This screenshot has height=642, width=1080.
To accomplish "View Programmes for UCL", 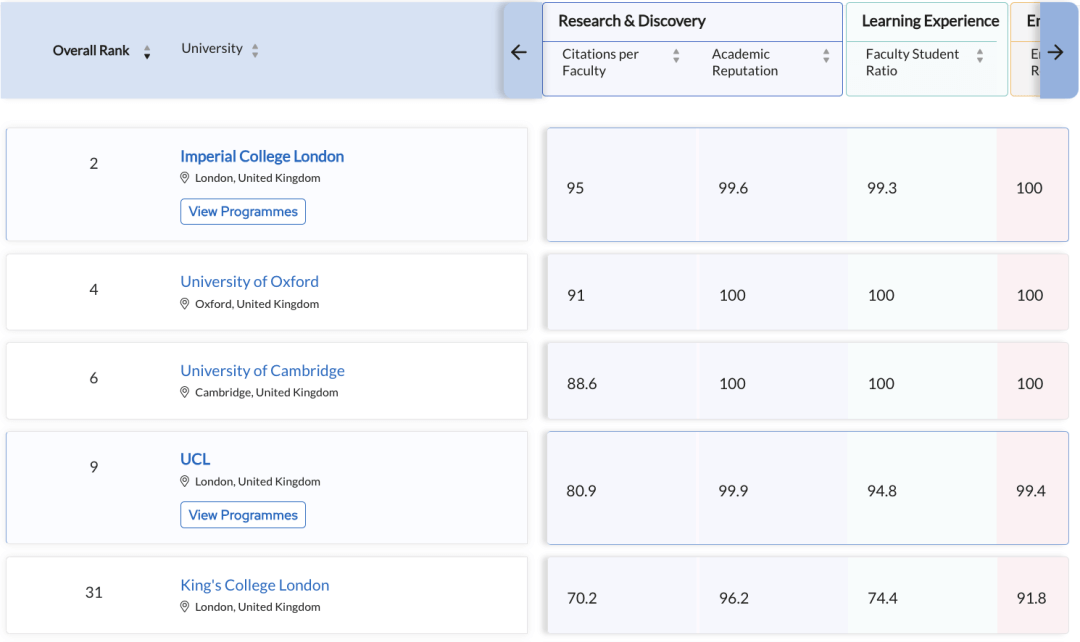I will (243, 515).
